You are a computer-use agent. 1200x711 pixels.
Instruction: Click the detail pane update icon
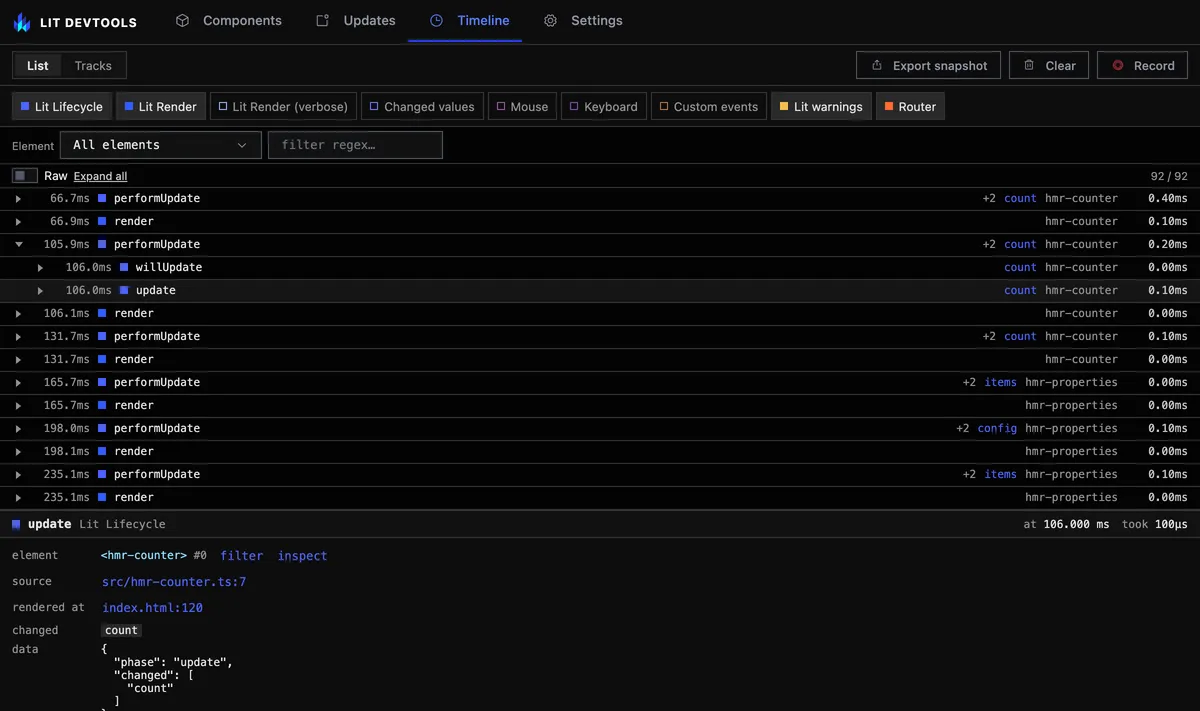pos(17,524)
